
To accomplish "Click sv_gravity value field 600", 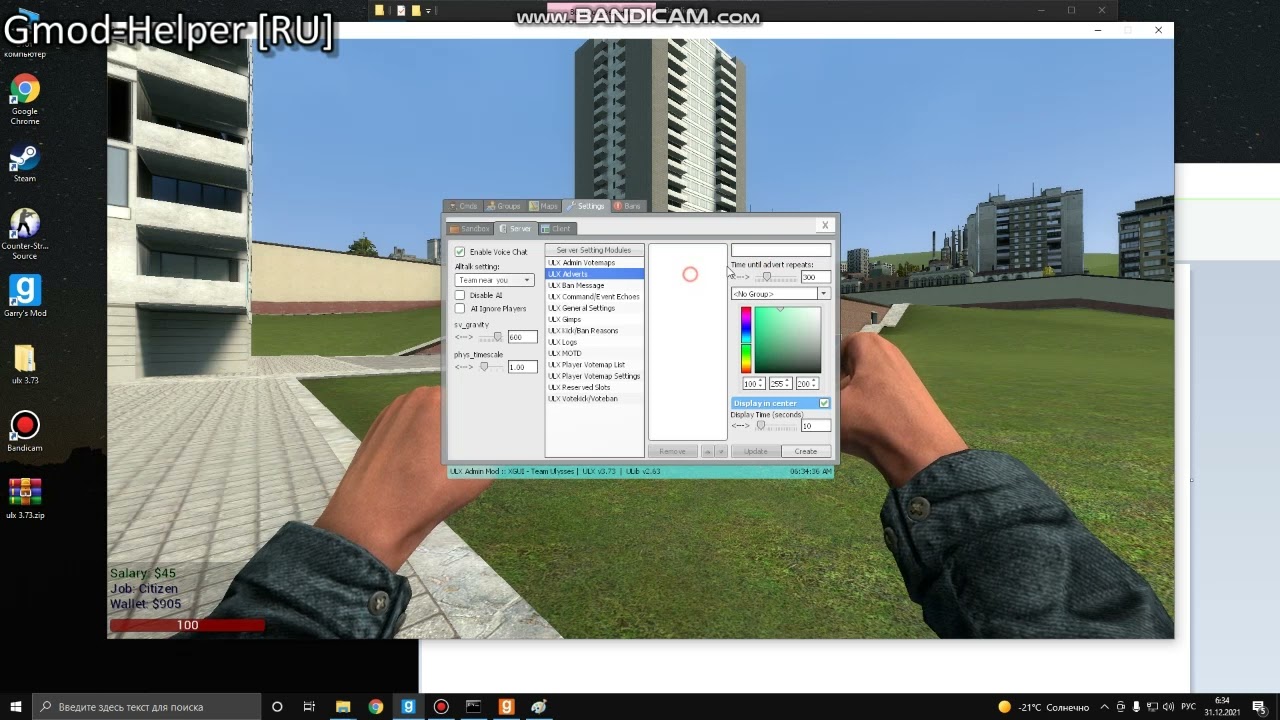I will tap(522, 337).
